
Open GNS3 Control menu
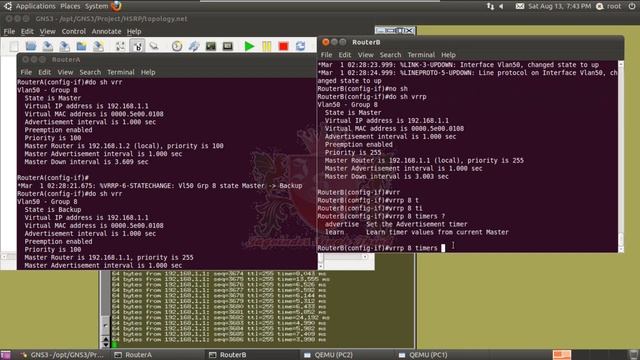[x=73, y=31]
